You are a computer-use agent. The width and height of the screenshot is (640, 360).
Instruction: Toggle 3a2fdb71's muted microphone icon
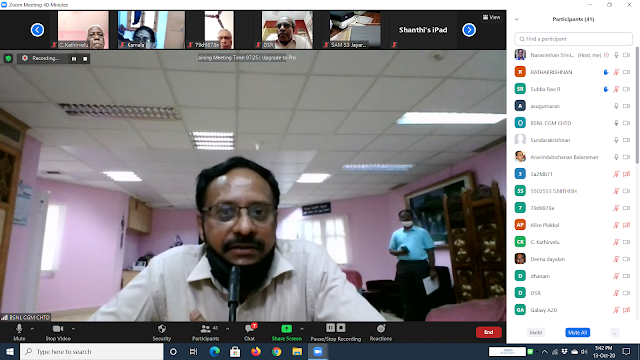point(616,174)
